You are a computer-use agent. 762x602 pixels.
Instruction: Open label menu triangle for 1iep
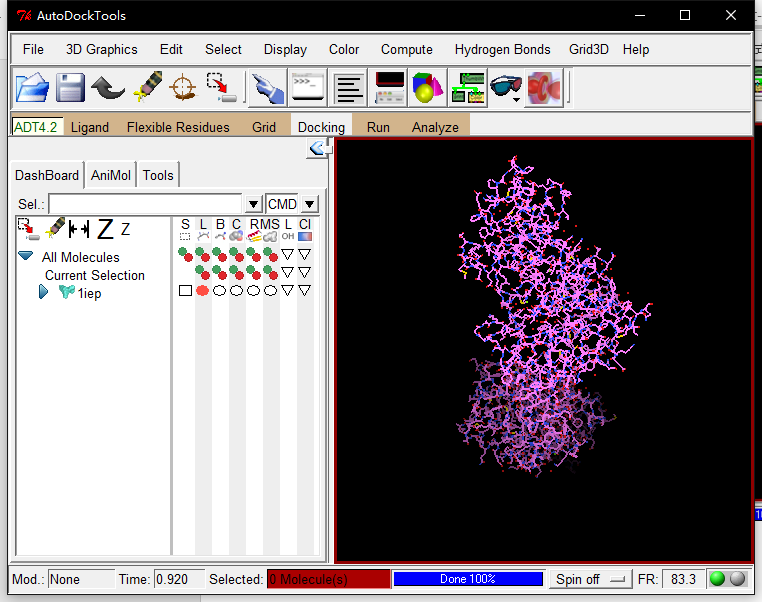pyautogui.click(x=288, y=291)
